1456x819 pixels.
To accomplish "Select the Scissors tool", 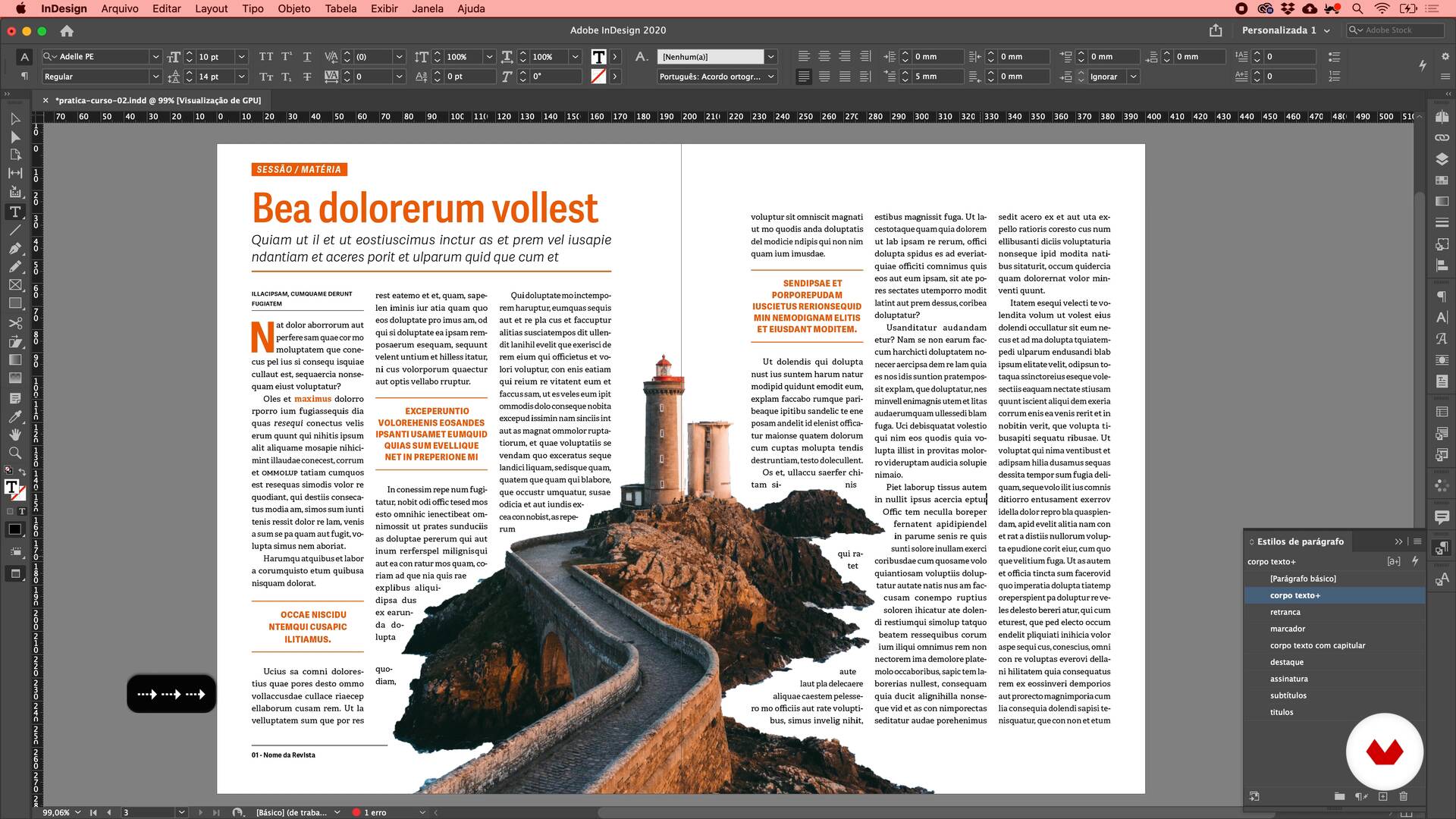I will [15, 323].
